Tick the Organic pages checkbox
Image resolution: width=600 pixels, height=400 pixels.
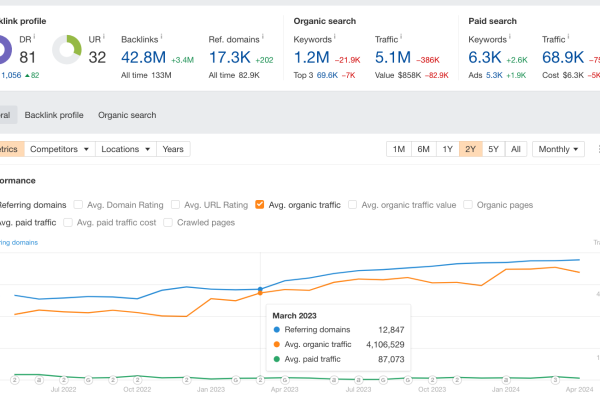tap(468, 205)
